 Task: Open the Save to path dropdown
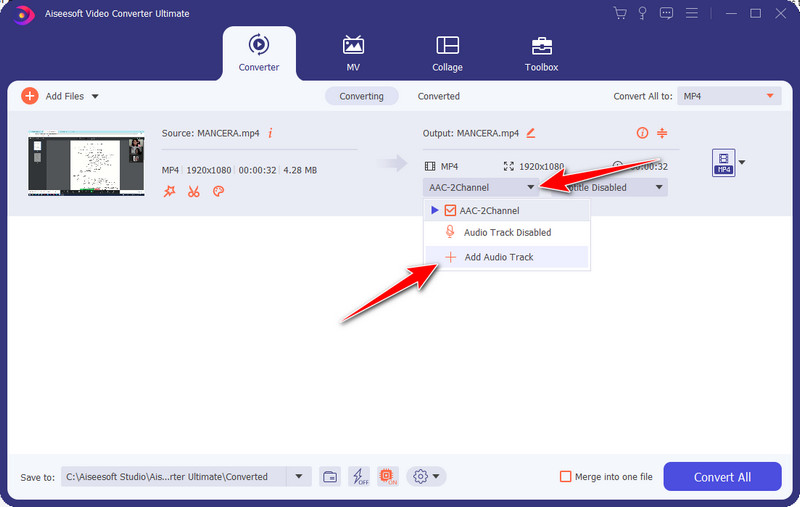tap(299, 477)
